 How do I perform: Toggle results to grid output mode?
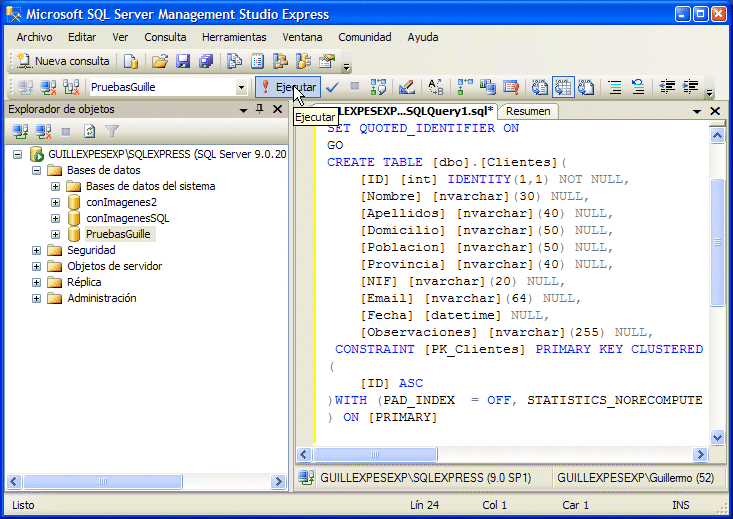(563, 87)
